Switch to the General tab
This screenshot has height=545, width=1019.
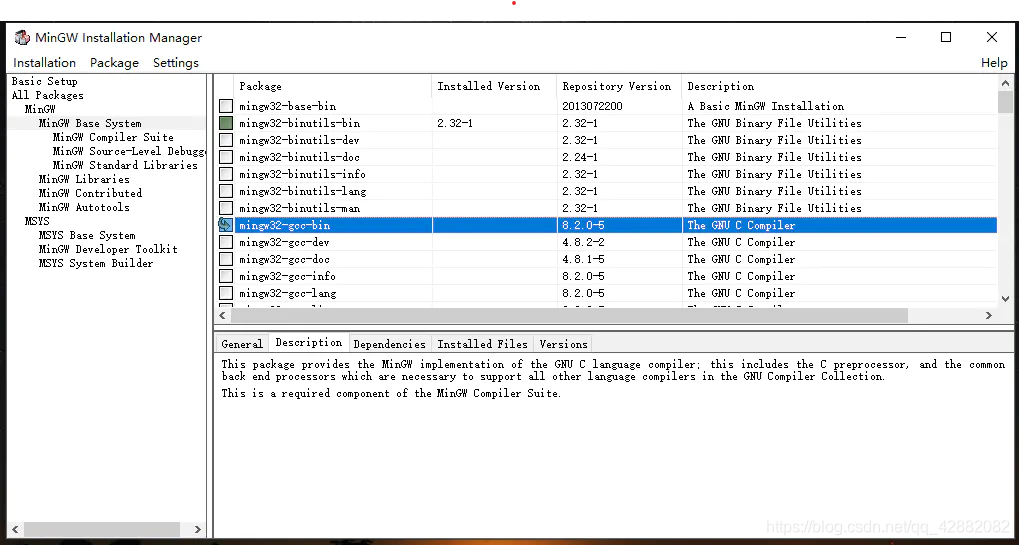click(x=242, y=344)
